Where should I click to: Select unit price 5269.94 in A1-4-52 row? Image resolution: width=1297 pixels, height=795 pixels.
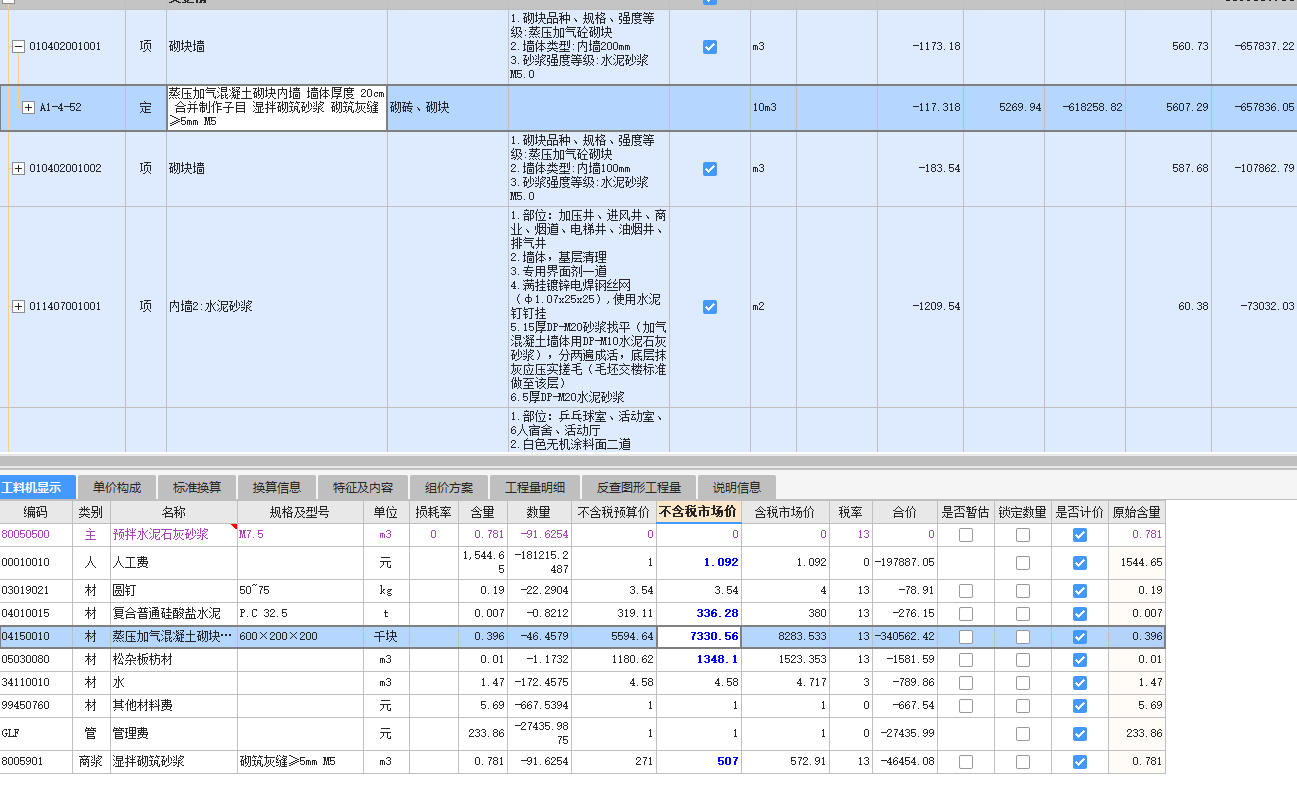tap(1004, 108)
